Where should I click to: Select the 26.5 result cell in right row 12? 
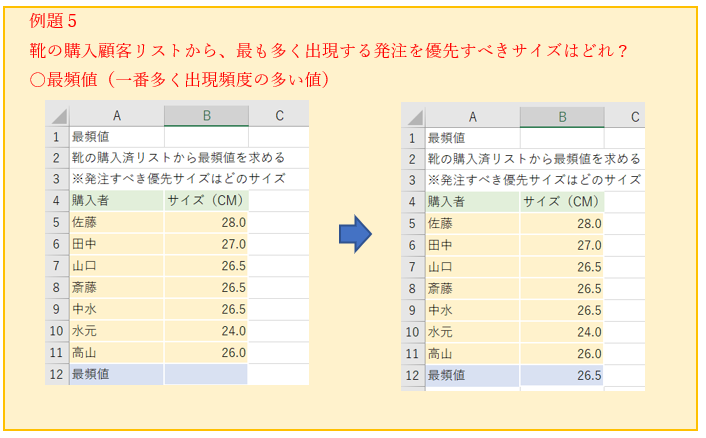point(562,375)
